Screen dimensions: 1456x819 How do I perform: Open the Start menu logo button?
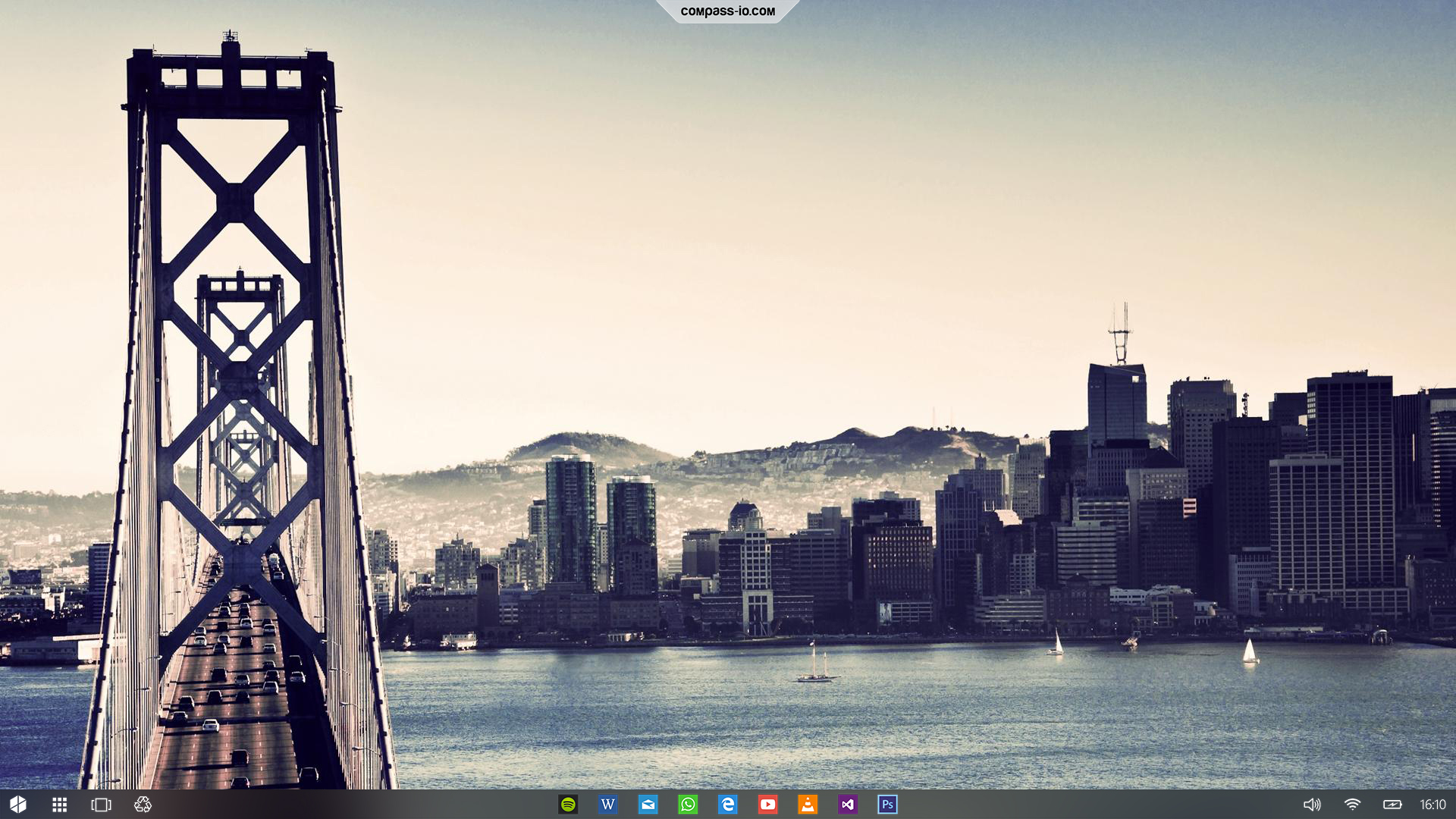point(18,805)
